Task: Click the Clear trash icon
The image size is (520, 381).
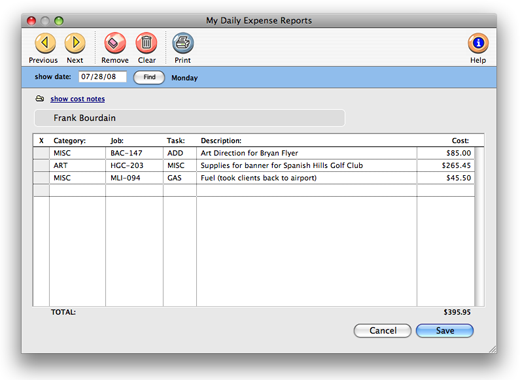Action: coord(146,43)
